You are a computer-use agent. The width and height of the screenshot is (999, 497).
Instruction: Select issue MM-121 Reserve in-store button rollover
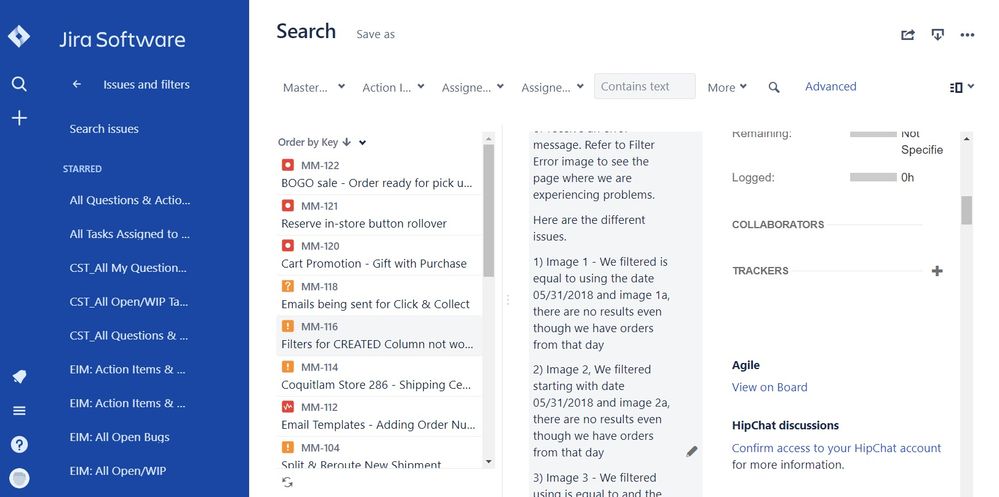coord(379,215)
